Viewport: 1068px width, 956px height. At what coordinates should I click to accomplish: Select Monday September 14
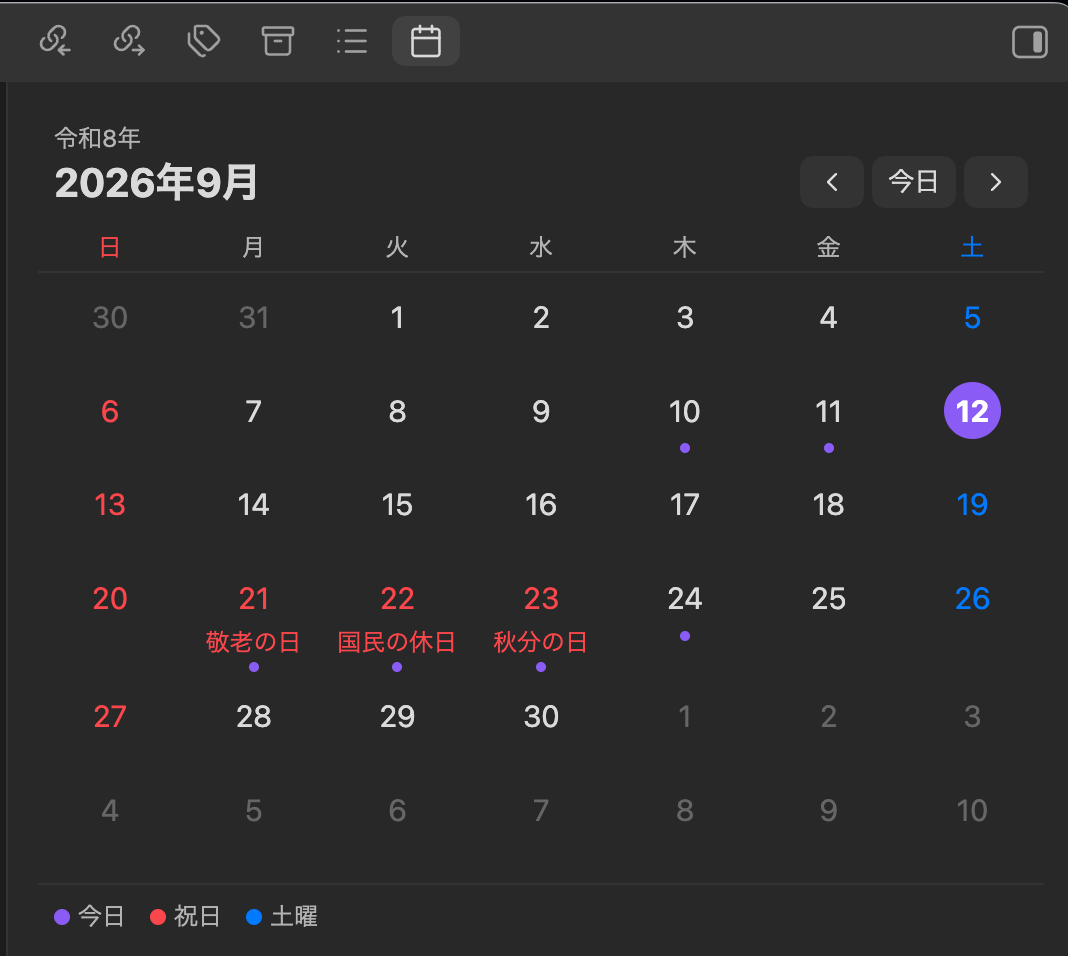pos(253,505)
